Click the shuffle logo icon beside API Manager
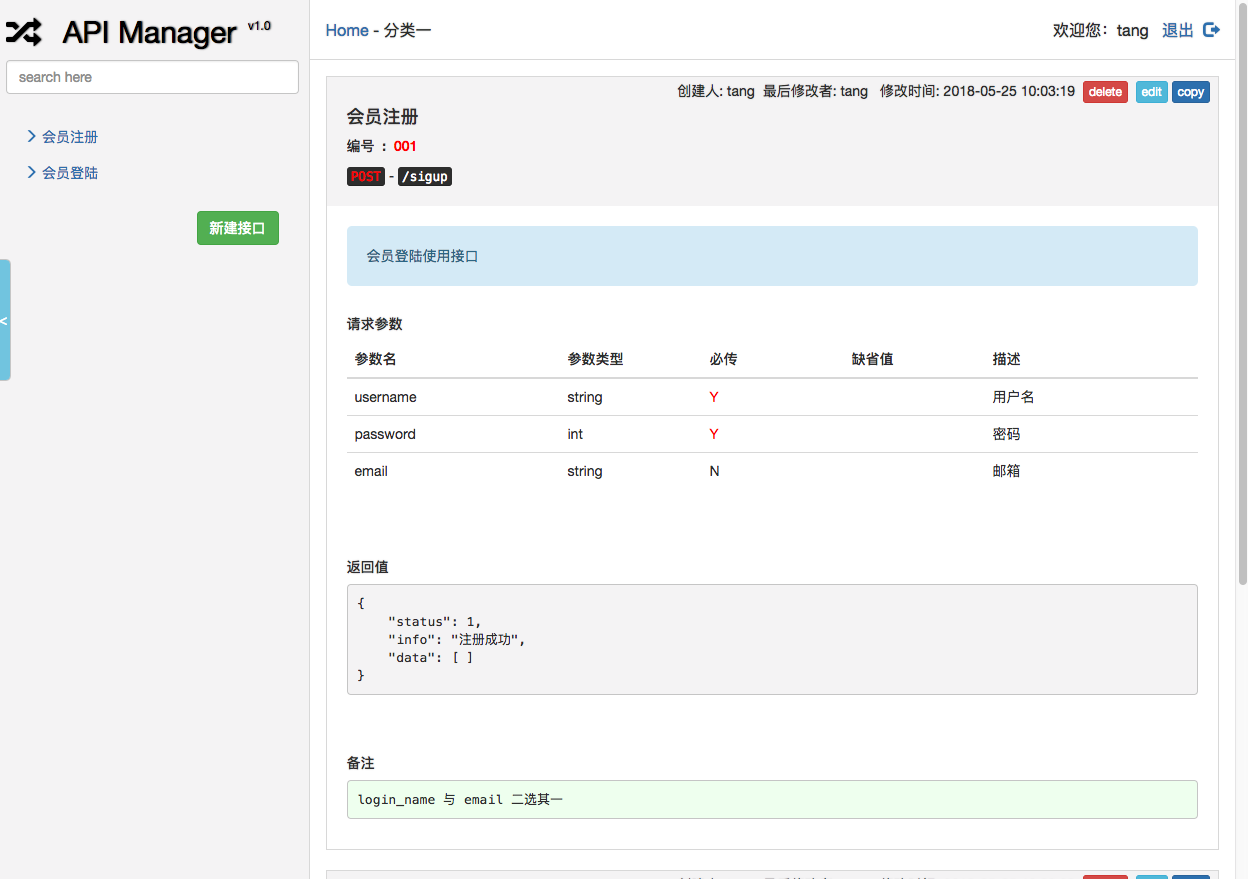This screenshot has width=1248, height=879. [24, 32]
